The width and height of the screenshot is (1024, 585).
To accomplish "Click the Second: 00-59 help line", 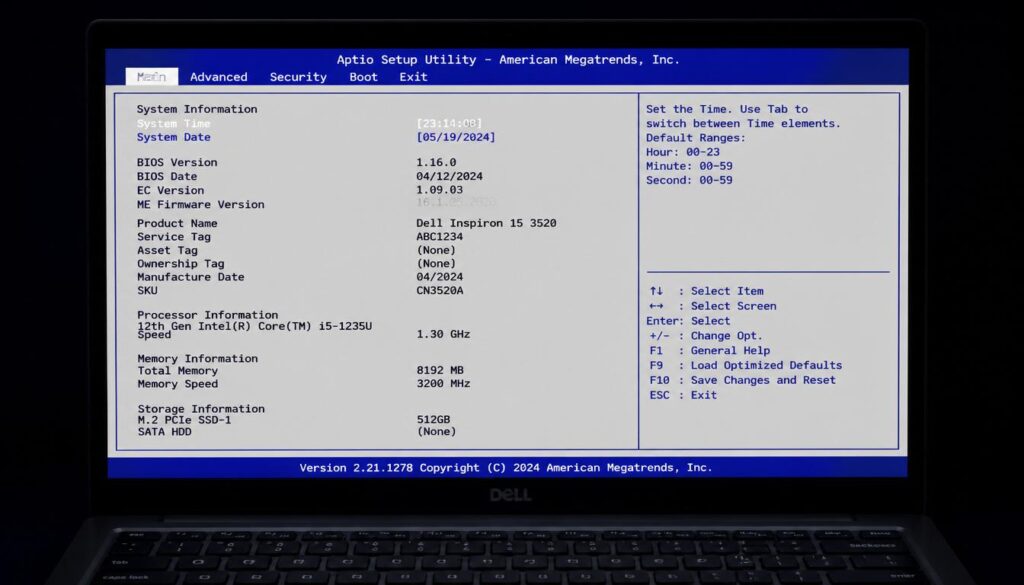I will pyautogui.click(x=689, y=180).
